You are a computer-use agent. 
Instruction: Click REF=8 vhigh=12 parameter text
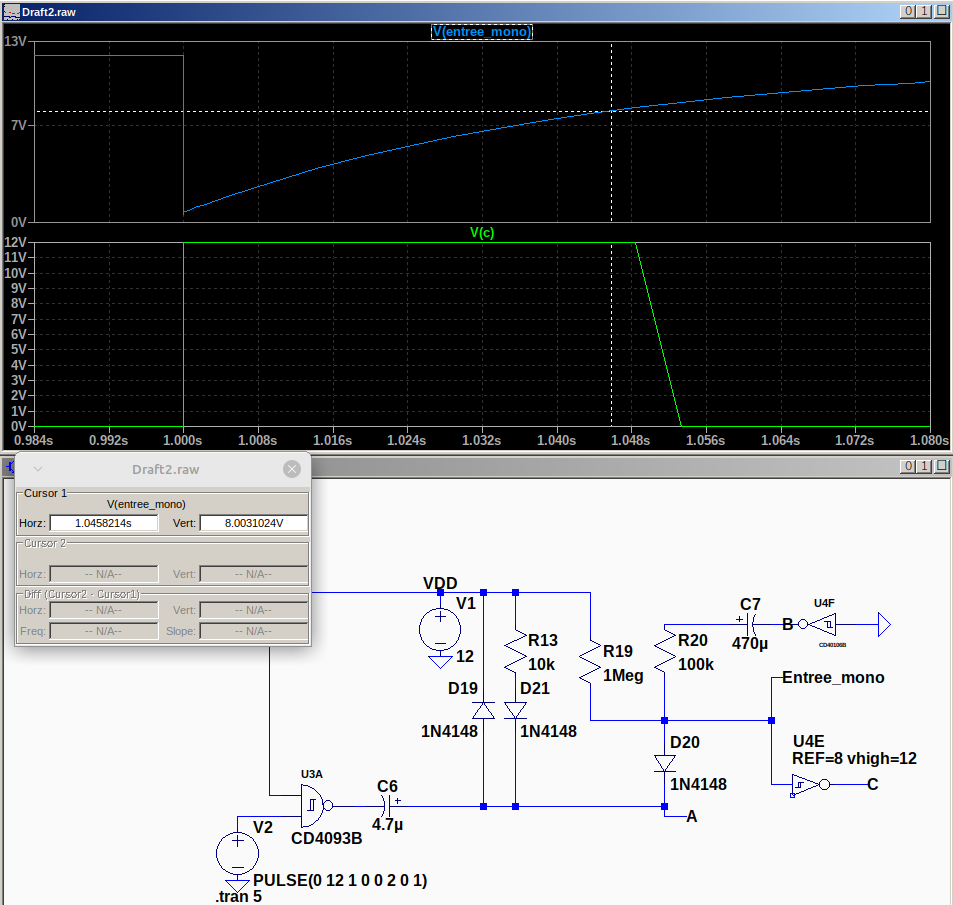tap(854, 758)
